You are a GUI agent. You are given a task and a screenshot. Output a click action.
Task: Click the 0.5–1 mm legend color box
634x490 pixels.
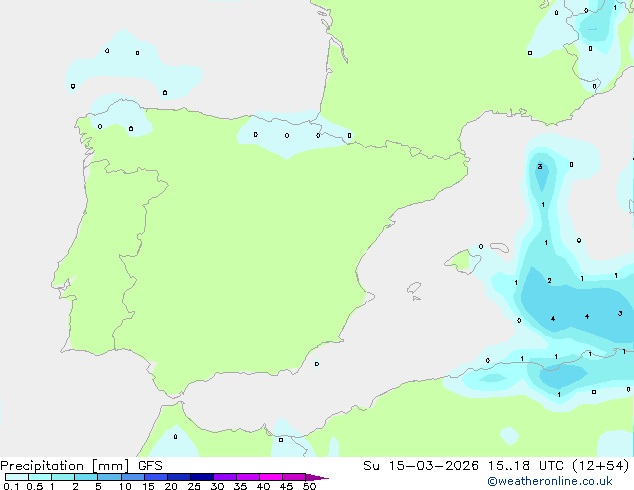(x=40, y=477)
